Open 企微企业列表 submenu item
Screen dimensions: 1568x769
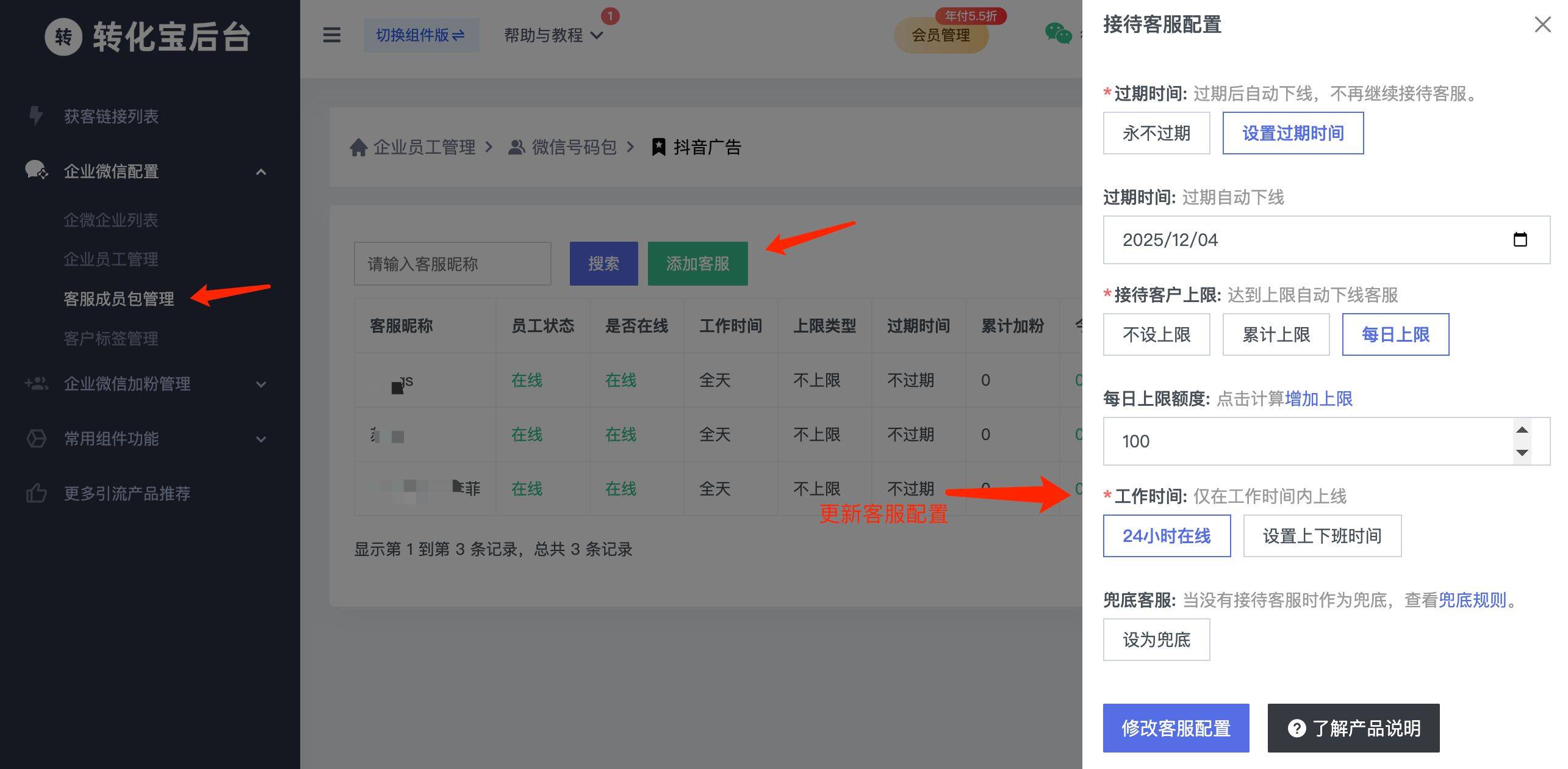click(111, 220)
